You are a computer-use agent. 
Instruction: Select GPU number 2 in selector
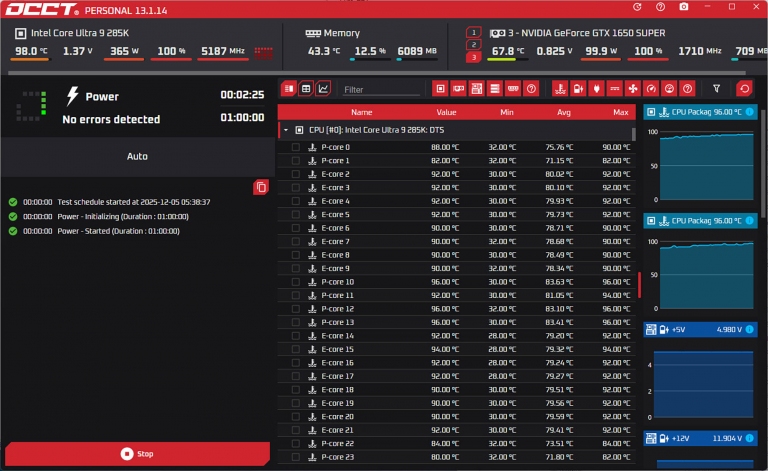pos(473,45)
